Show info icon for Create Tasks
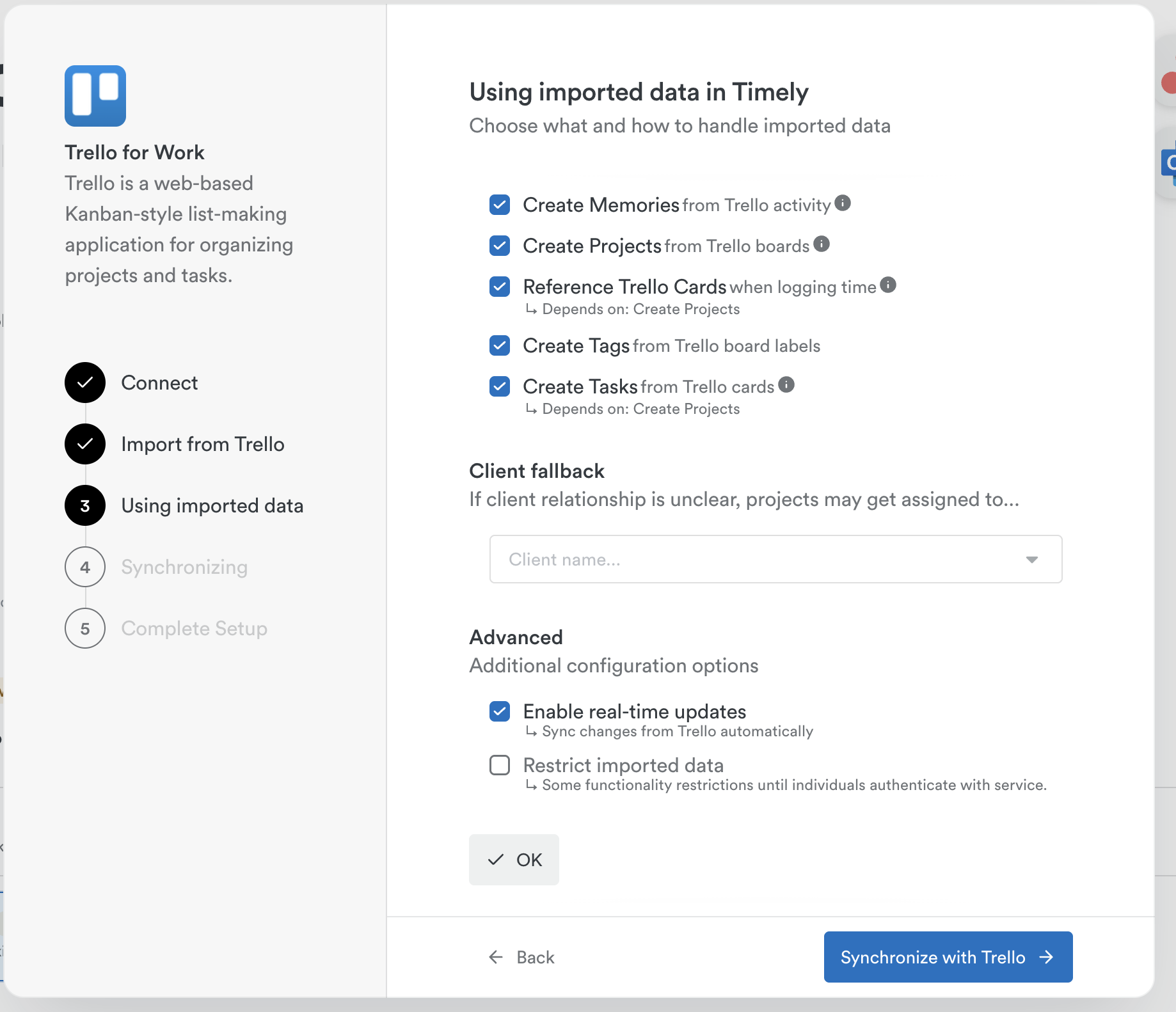1176x1012 pixels. point(786,385)
